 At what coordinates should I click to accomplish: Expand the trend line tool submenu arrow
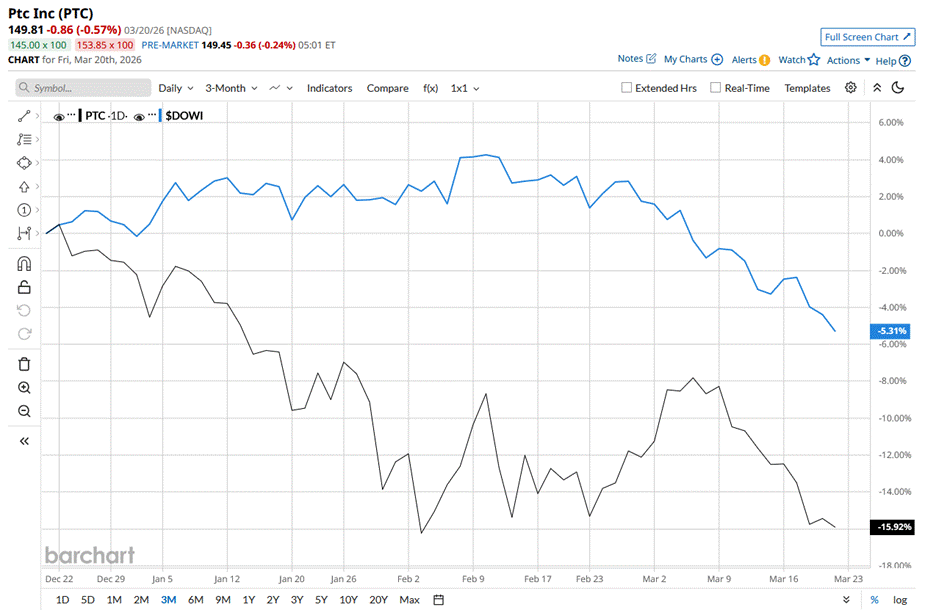[x=37, y=116]
